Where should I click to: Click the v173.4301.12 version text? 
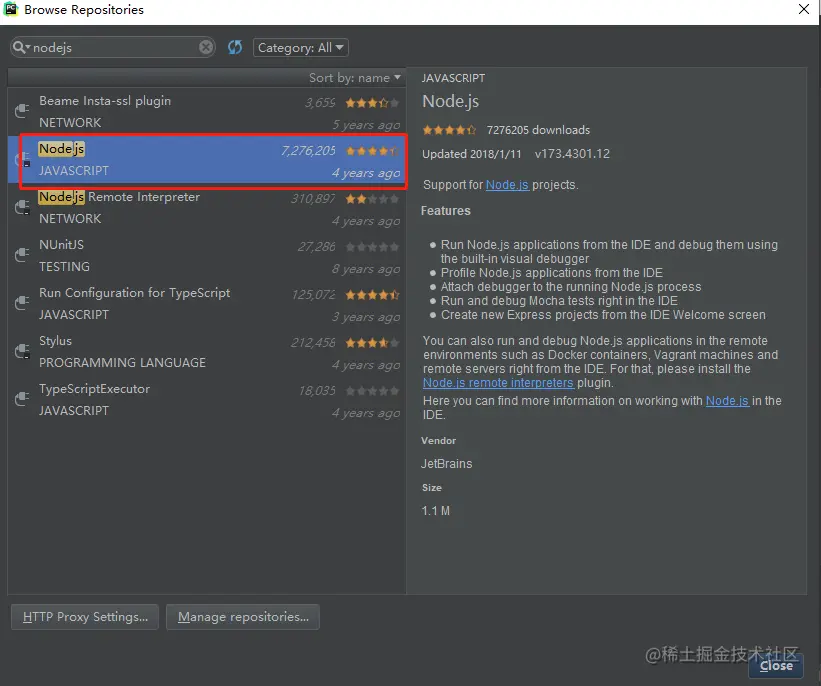(x=572, y=154)
